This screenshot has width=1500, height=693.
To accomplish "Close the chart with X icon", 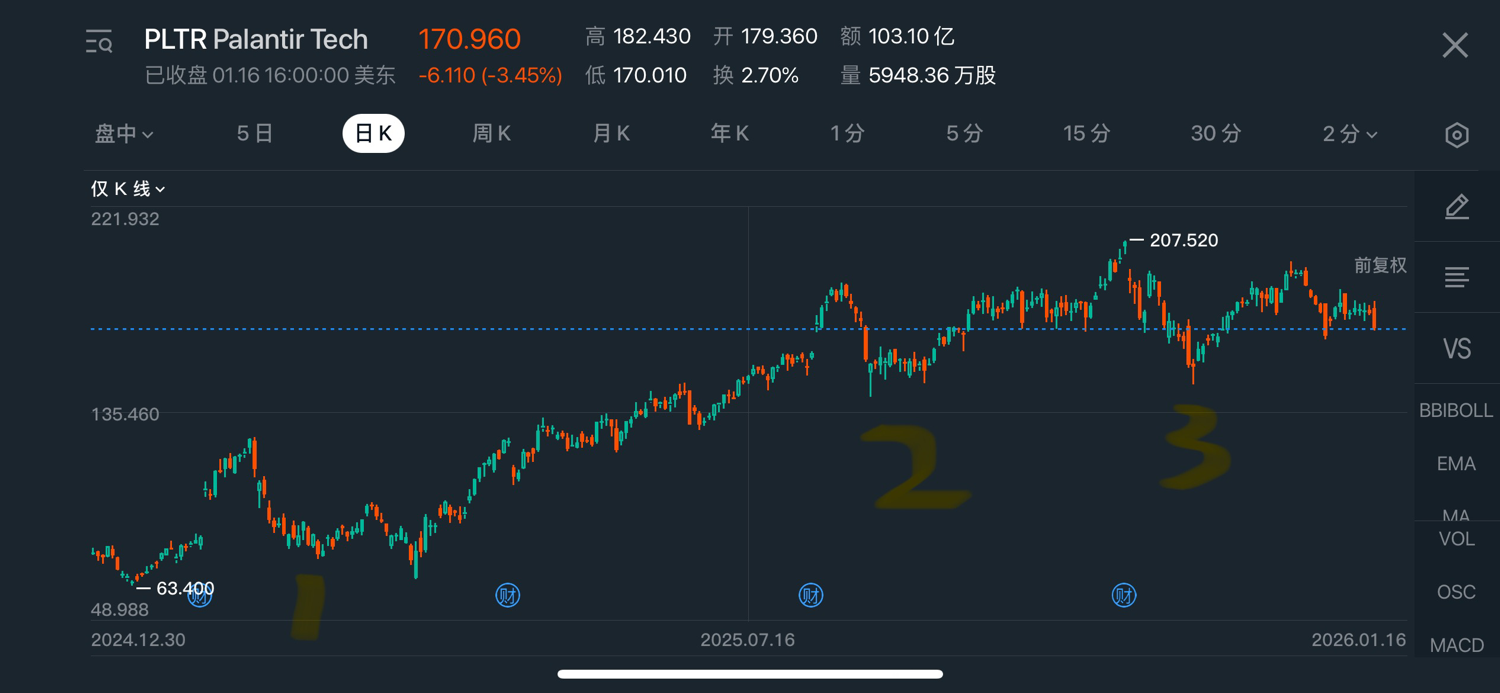I will tap(1455, 45).
